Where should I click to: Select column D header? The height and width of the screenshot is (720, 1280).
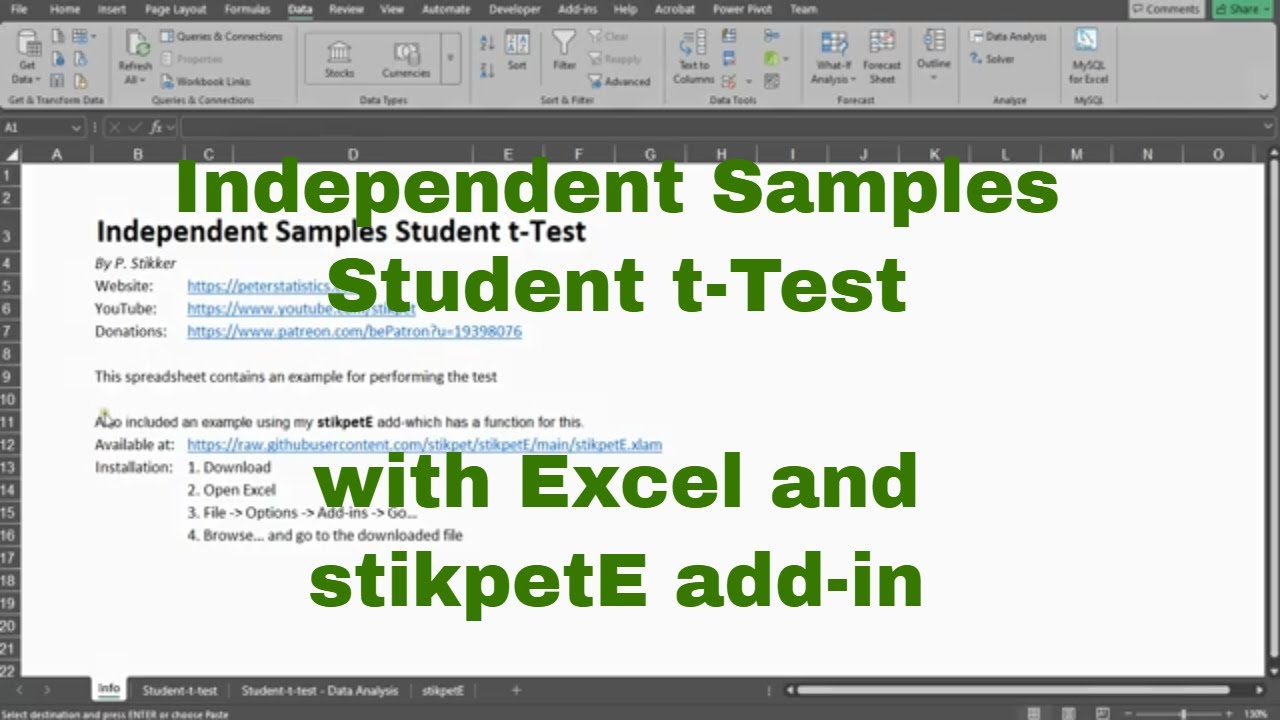click(x=353, y=154)
